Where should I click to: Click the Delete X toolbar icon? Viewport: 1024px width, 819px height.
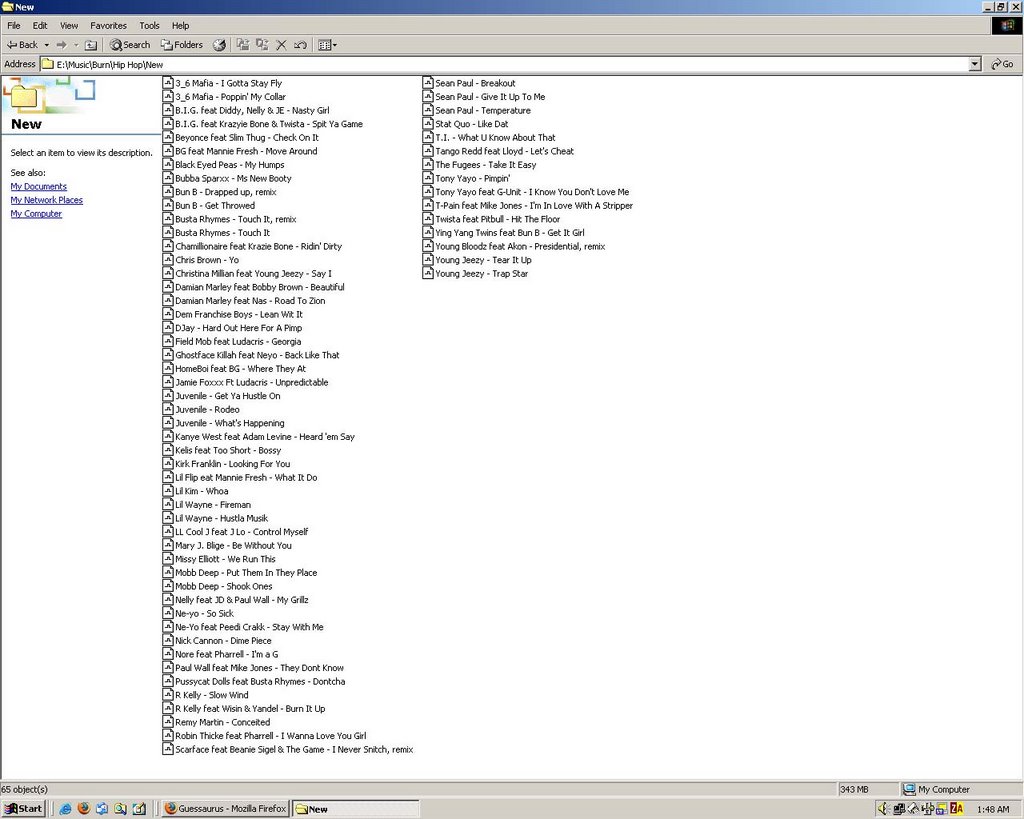[281, 45]
